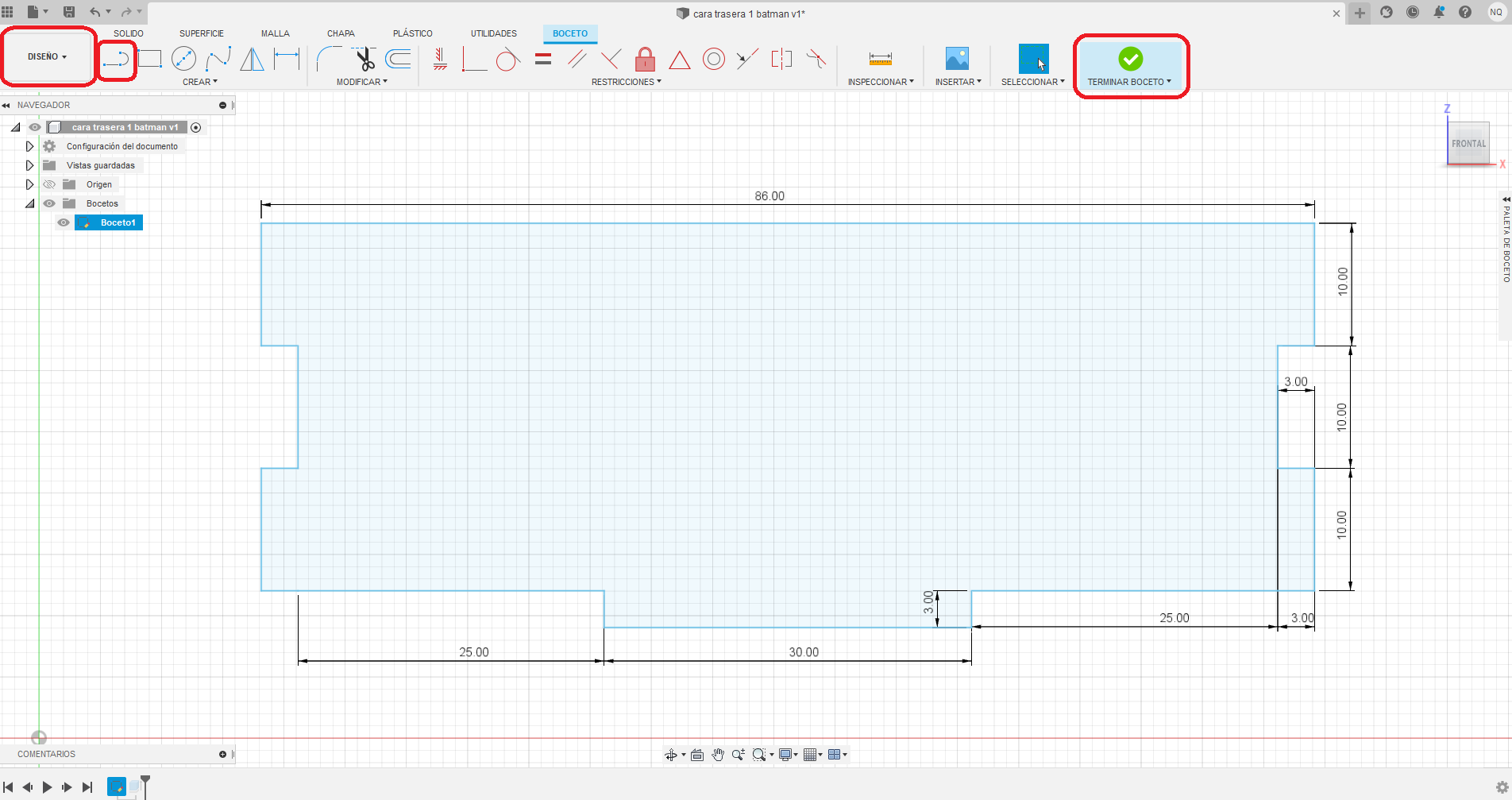The height and width of the screenshot is (800, 1512).
Task: Apply the Equal constraint
Action: pos(543,59)
